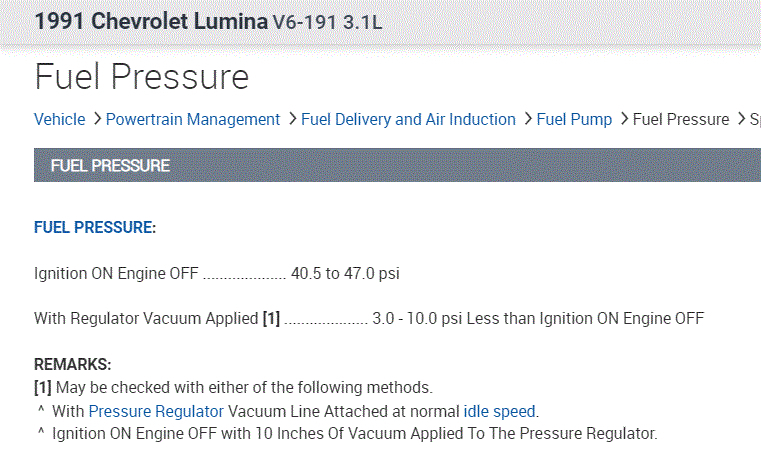Open the Pressure Regulator link
This screenshot has width=761, height=474.
click(156, 411)
